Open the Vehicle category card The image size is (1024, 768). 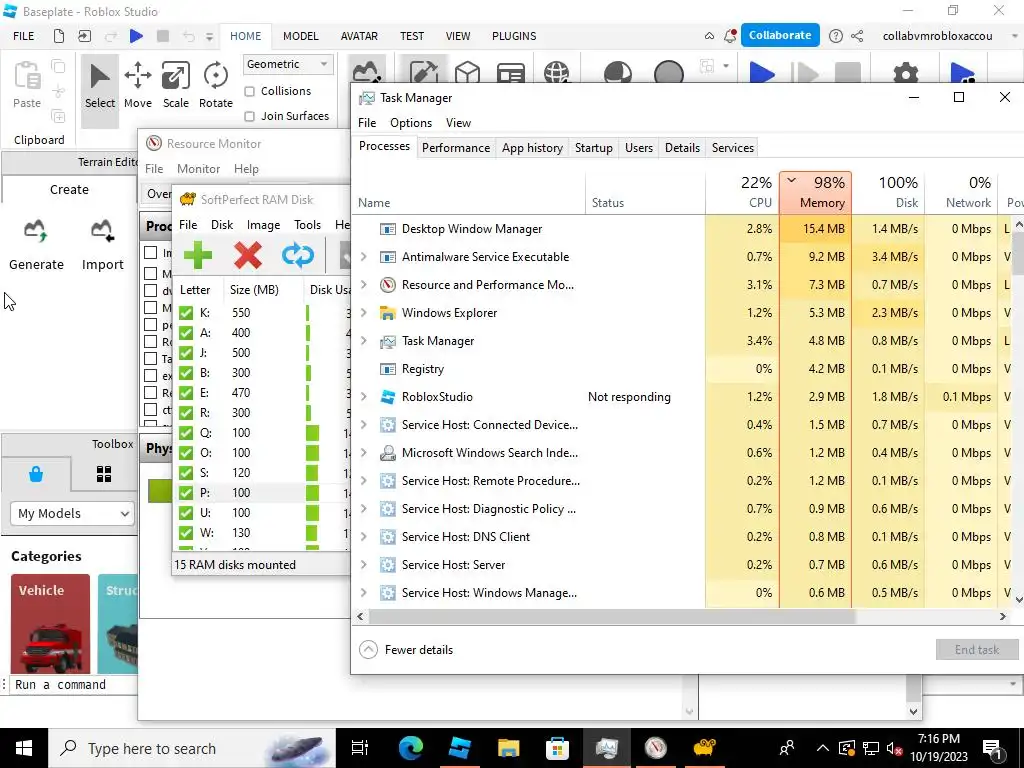click(50, 624)
